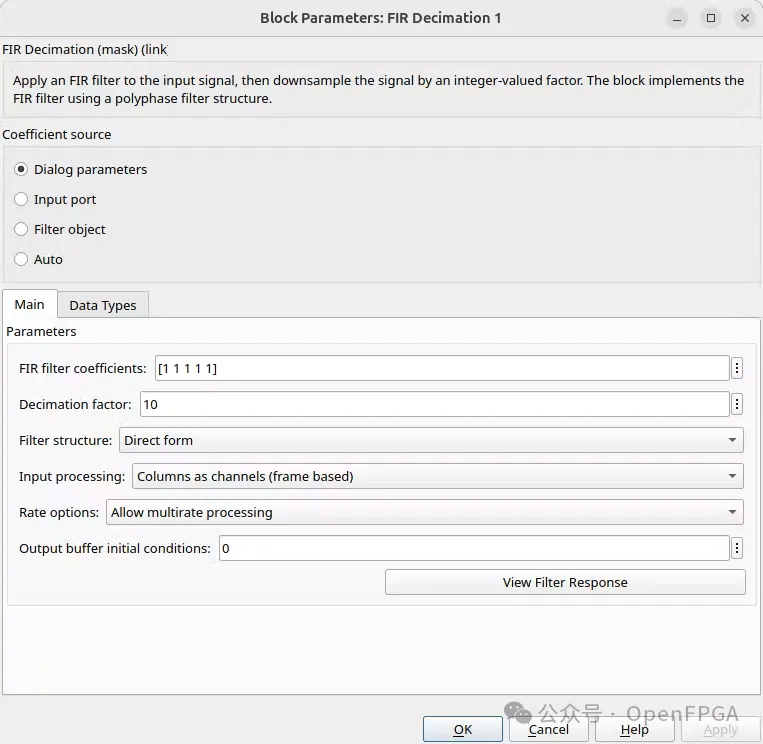Open Help for this block

click(634, 730)
